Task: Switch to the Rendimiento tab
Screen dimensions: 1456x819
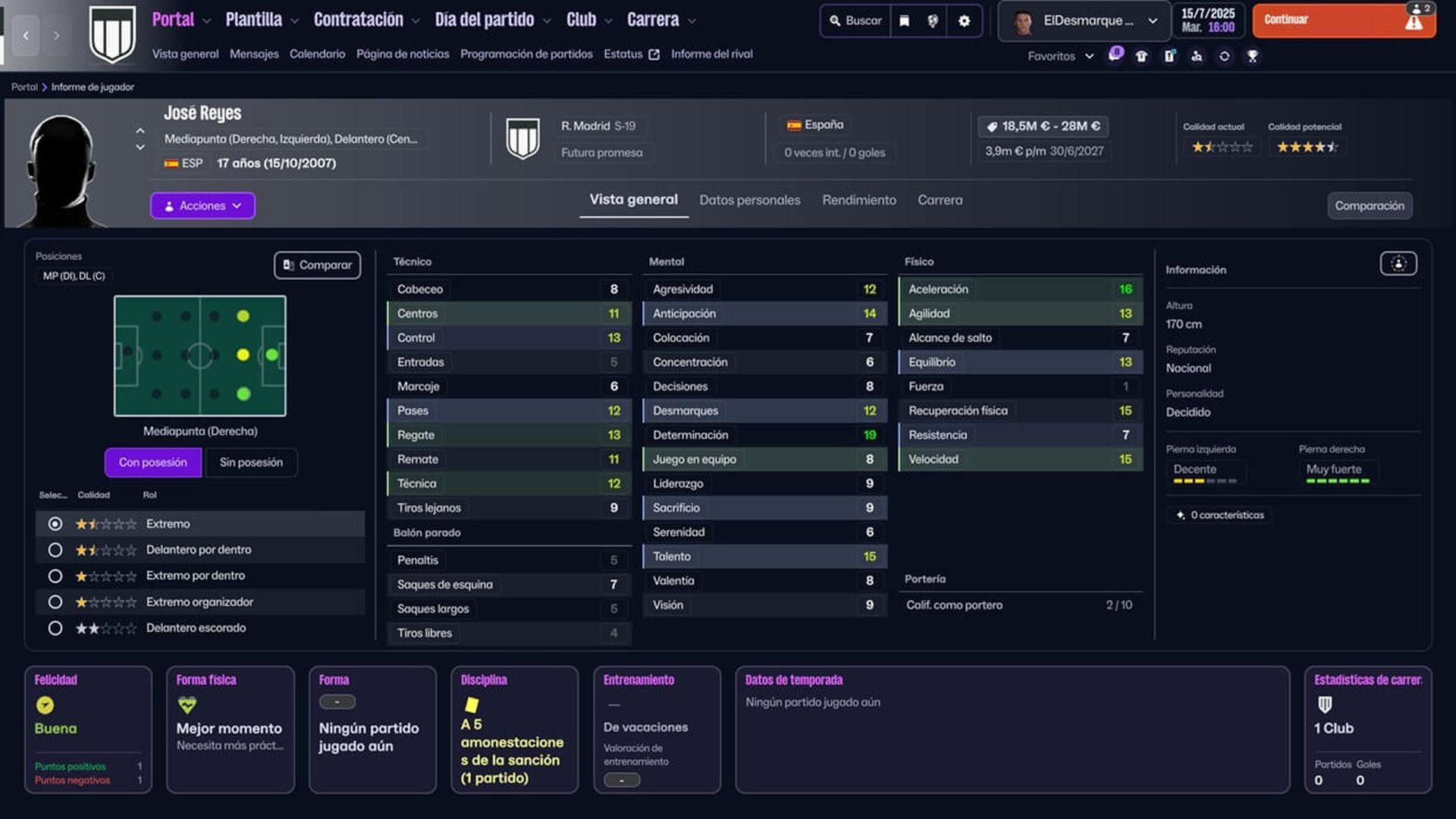Action: pos(858,200)
